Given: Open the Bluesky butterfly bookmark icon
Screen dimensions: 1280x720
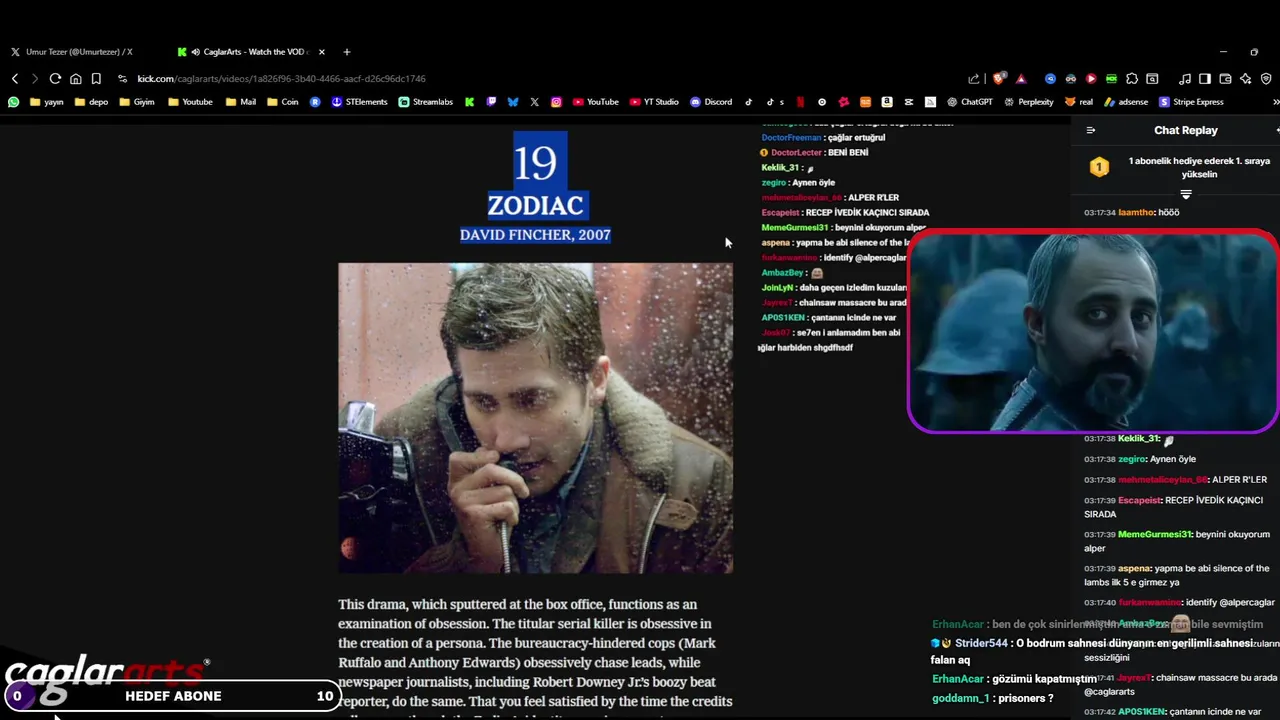Looking at the screenshot, I should pyautogui.click(x=513, y=102).
